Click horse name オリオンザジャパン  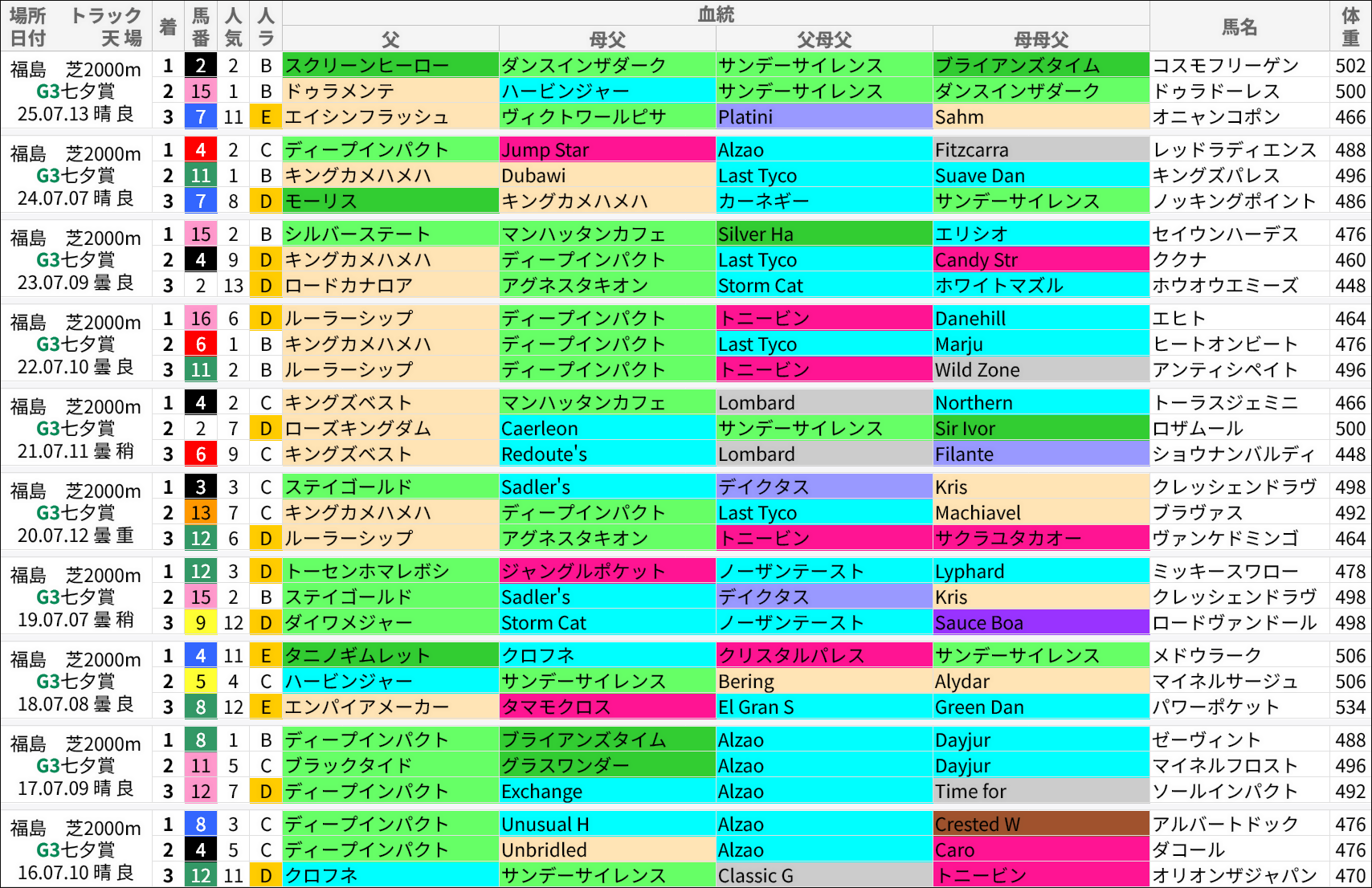[1235, 876]
